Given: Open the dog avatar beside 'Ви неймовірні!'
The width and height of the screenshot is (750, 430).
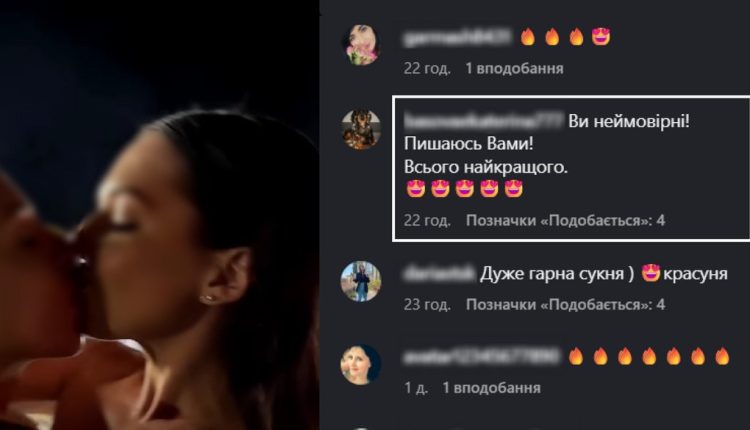Looking at the screenshot, I should coord(361,129).
